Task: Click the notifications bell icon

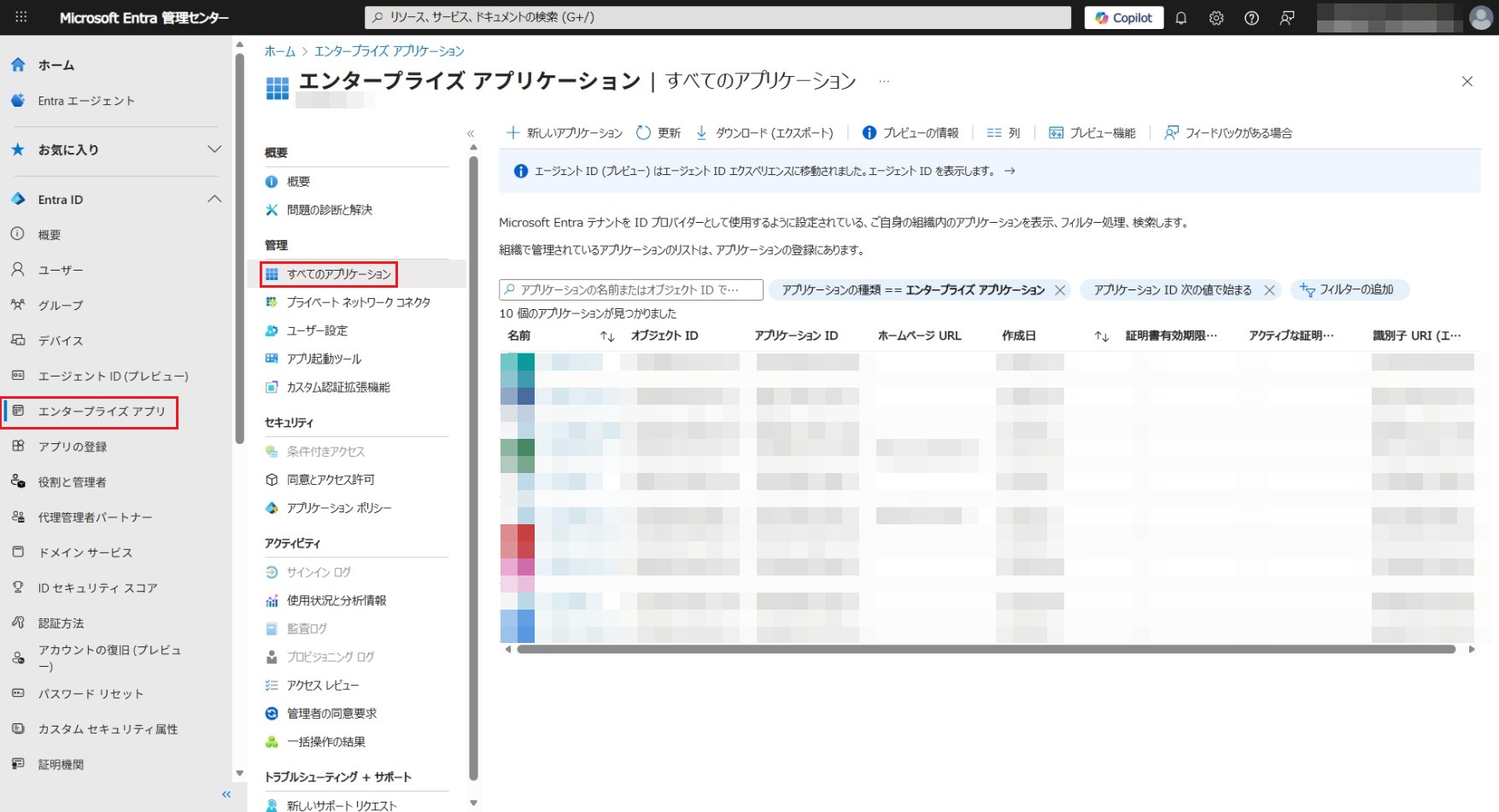Action: coord(1181,18)
